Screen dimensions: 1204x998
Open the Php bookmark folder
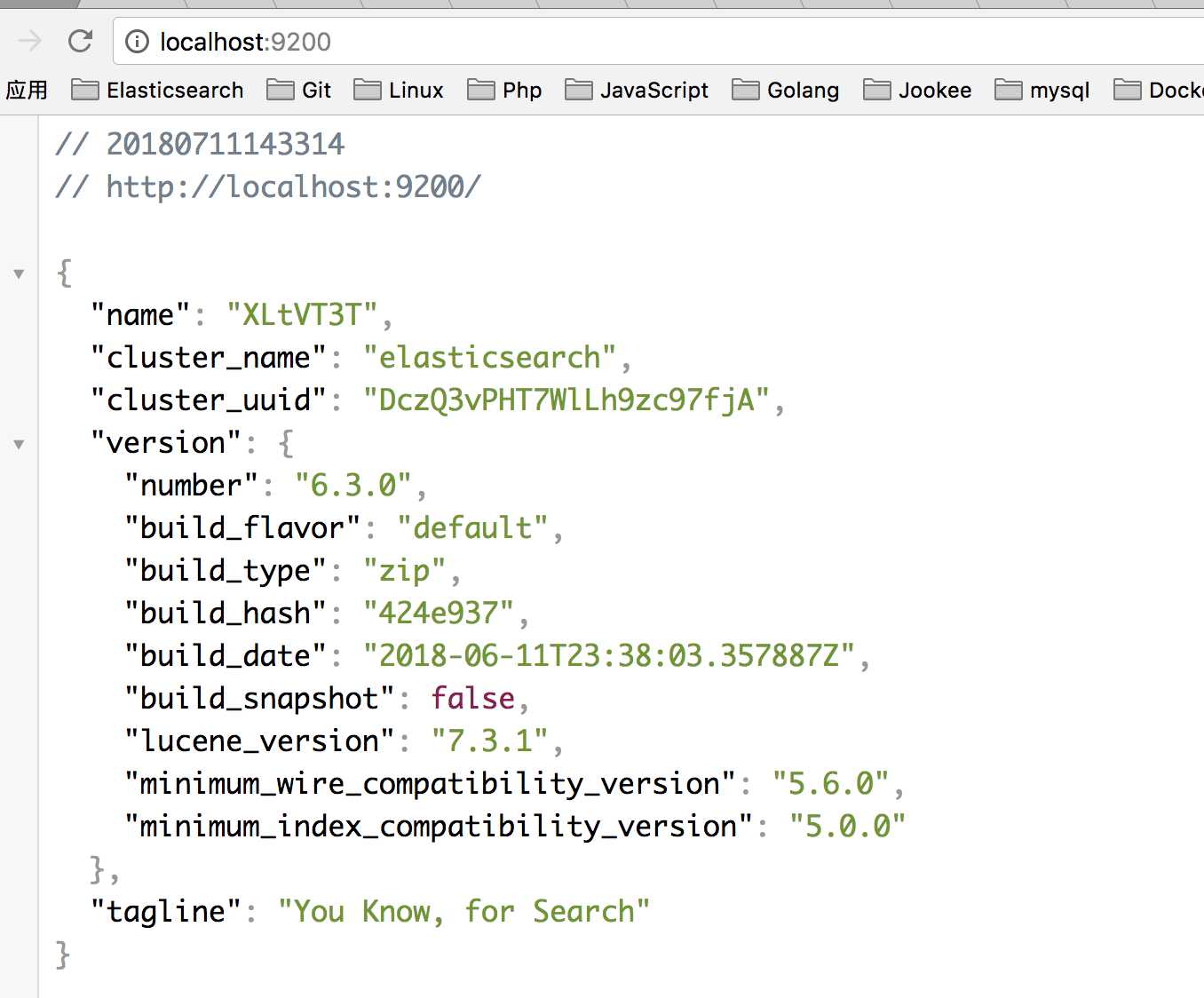pyautogui.click(x=504, y=90)
